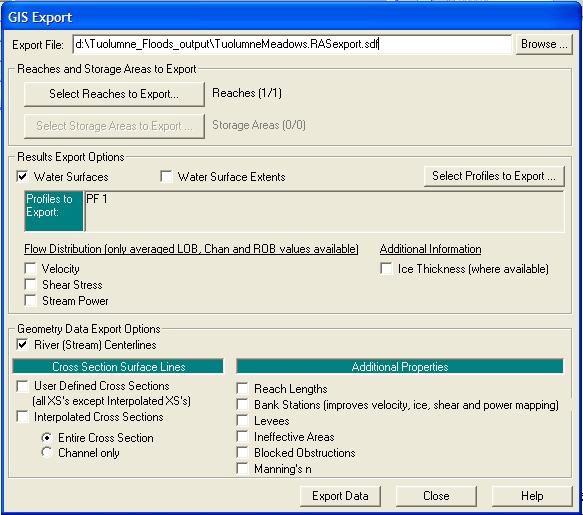The width and height of the screenshot is (583, 515).
Task: Open Select Reaches to Export dialog
Action: tap(114, 94)
